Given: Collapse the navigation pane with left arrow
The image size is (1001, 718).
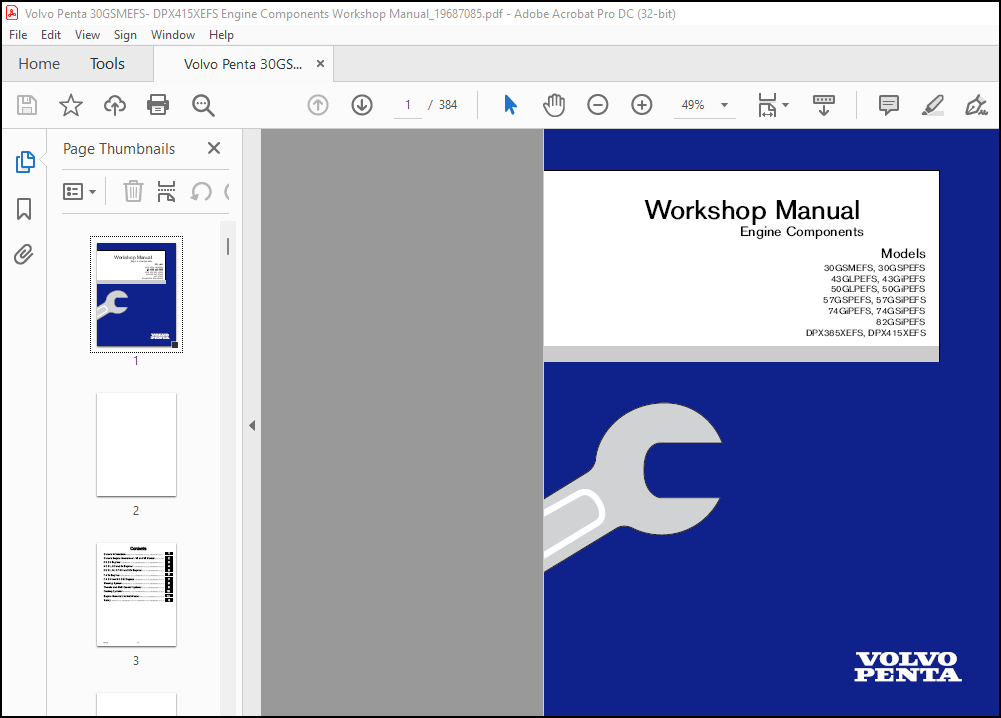Looking at the screenshot, I should pyautogui.click(x=252, y=425).
